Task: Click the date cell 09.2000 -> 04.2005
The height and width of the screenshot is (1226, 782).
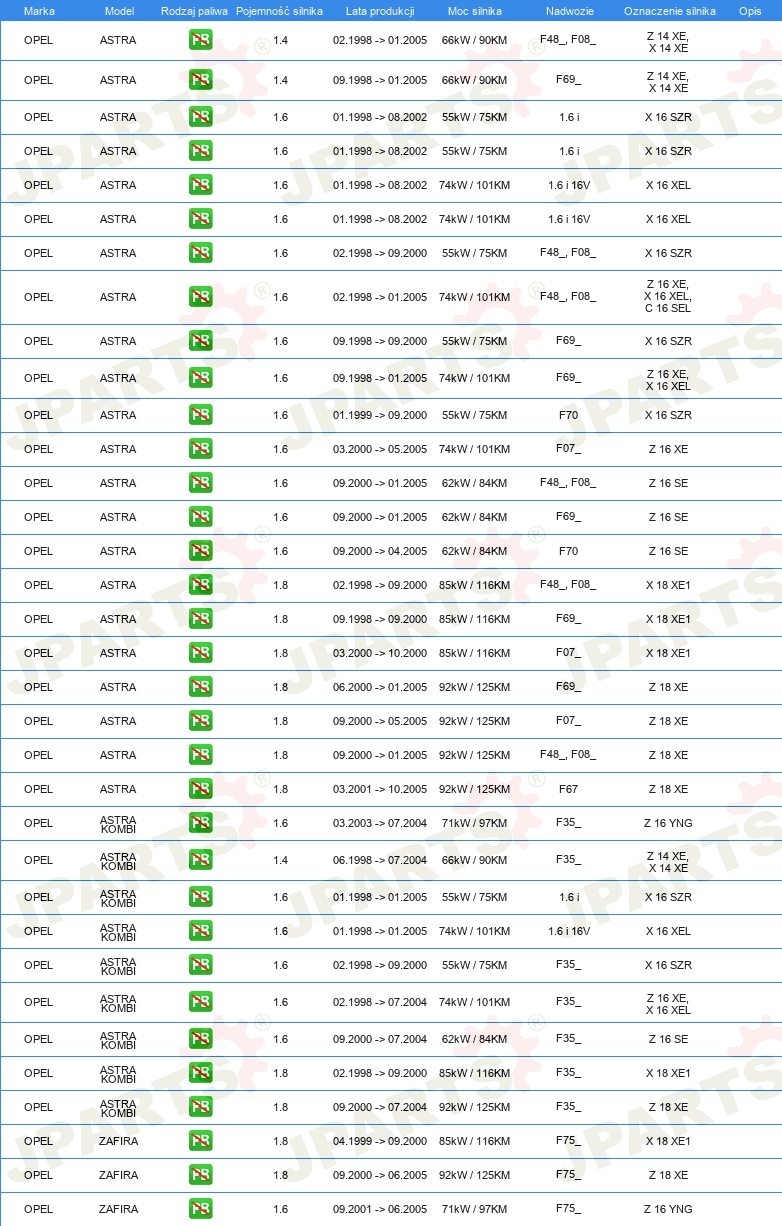Action: point(380,551)
